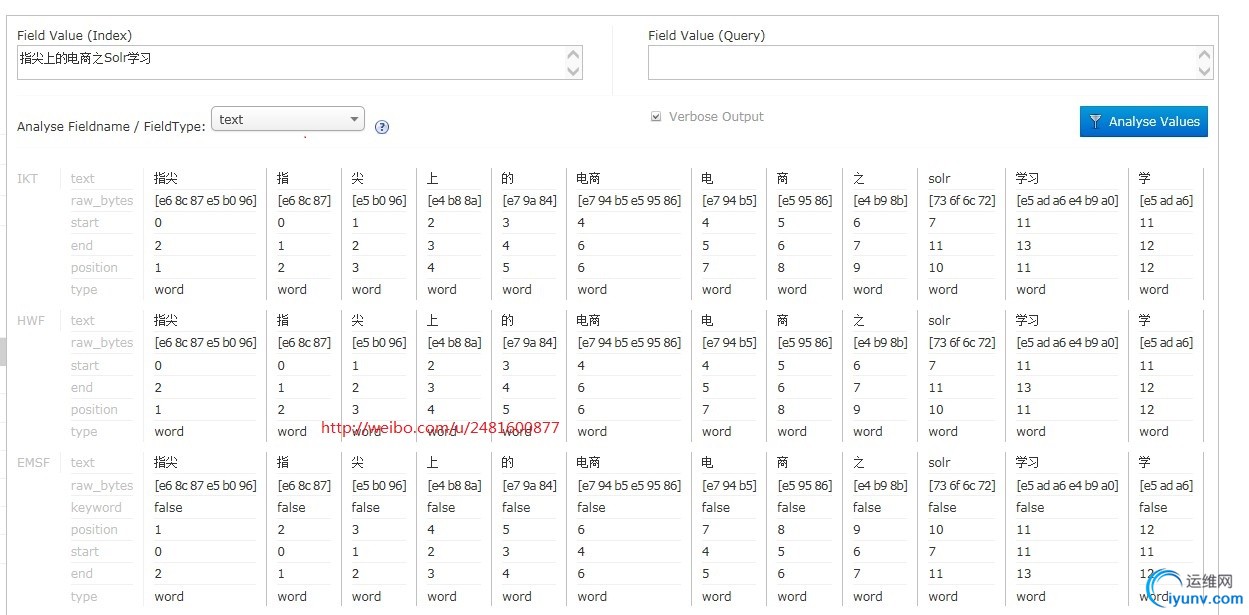The image size is (1249, 615).
Task: Click the funnel icon on Analyse Values
Action: click(x=1095, y=122)
